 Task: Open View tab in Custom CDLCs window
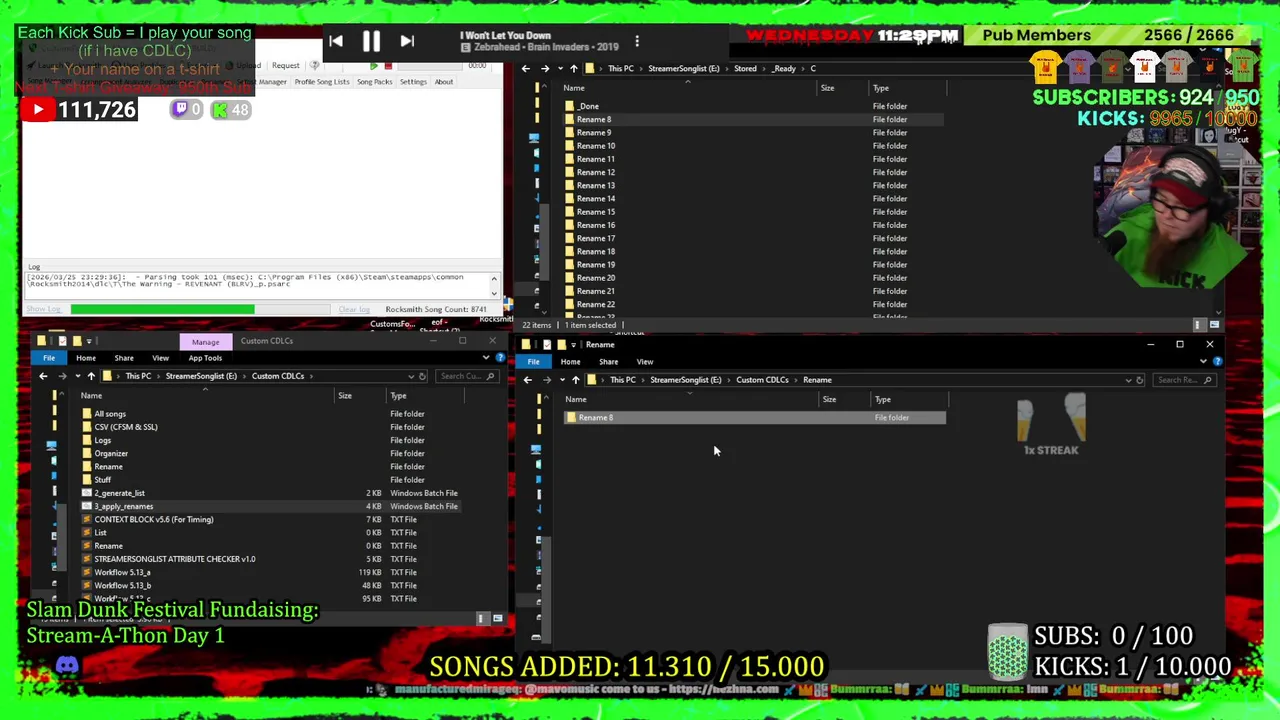(160, 358)
